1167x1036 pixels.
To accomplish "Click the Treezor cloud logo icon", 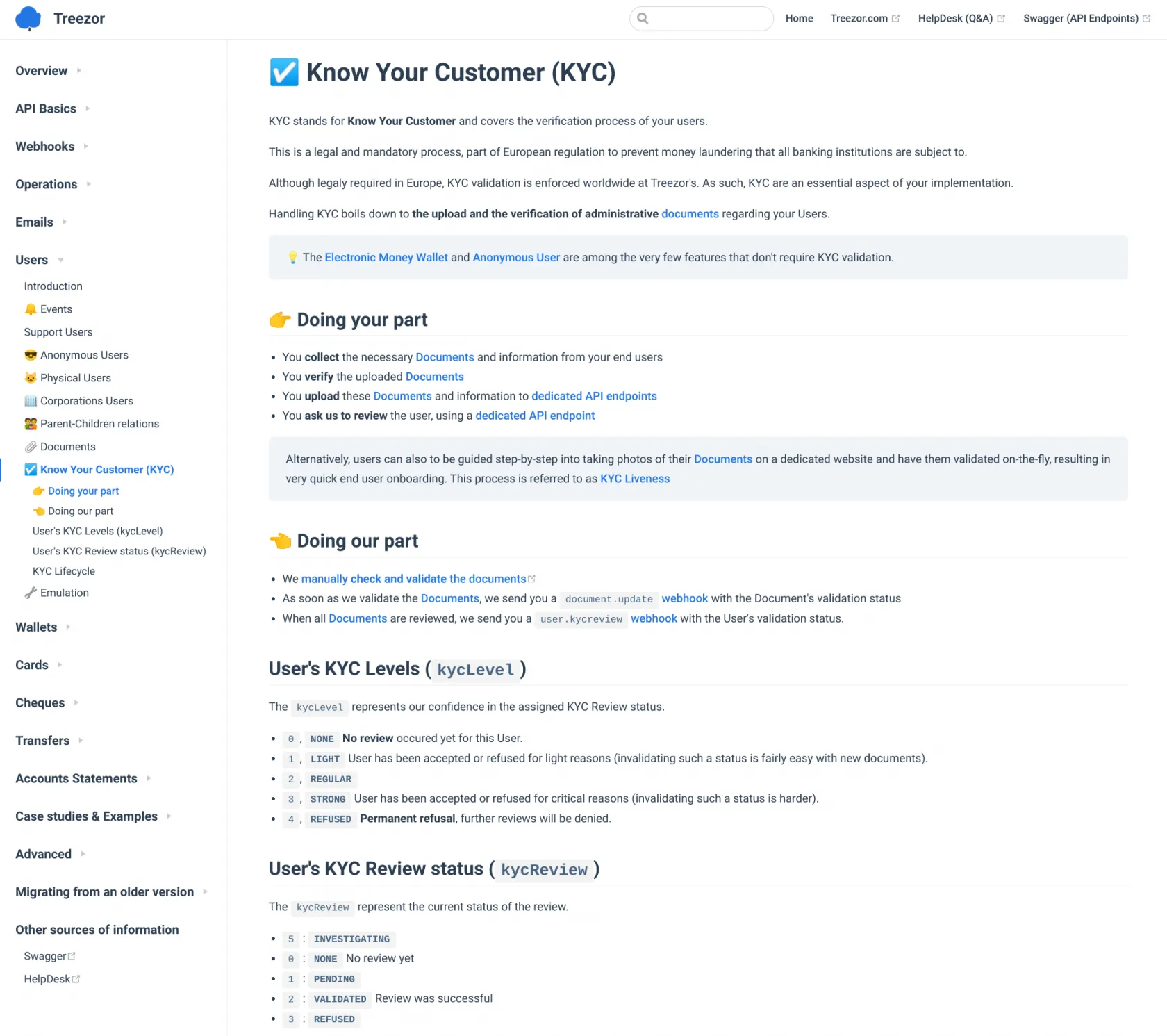I will click(x=28, y=19).
